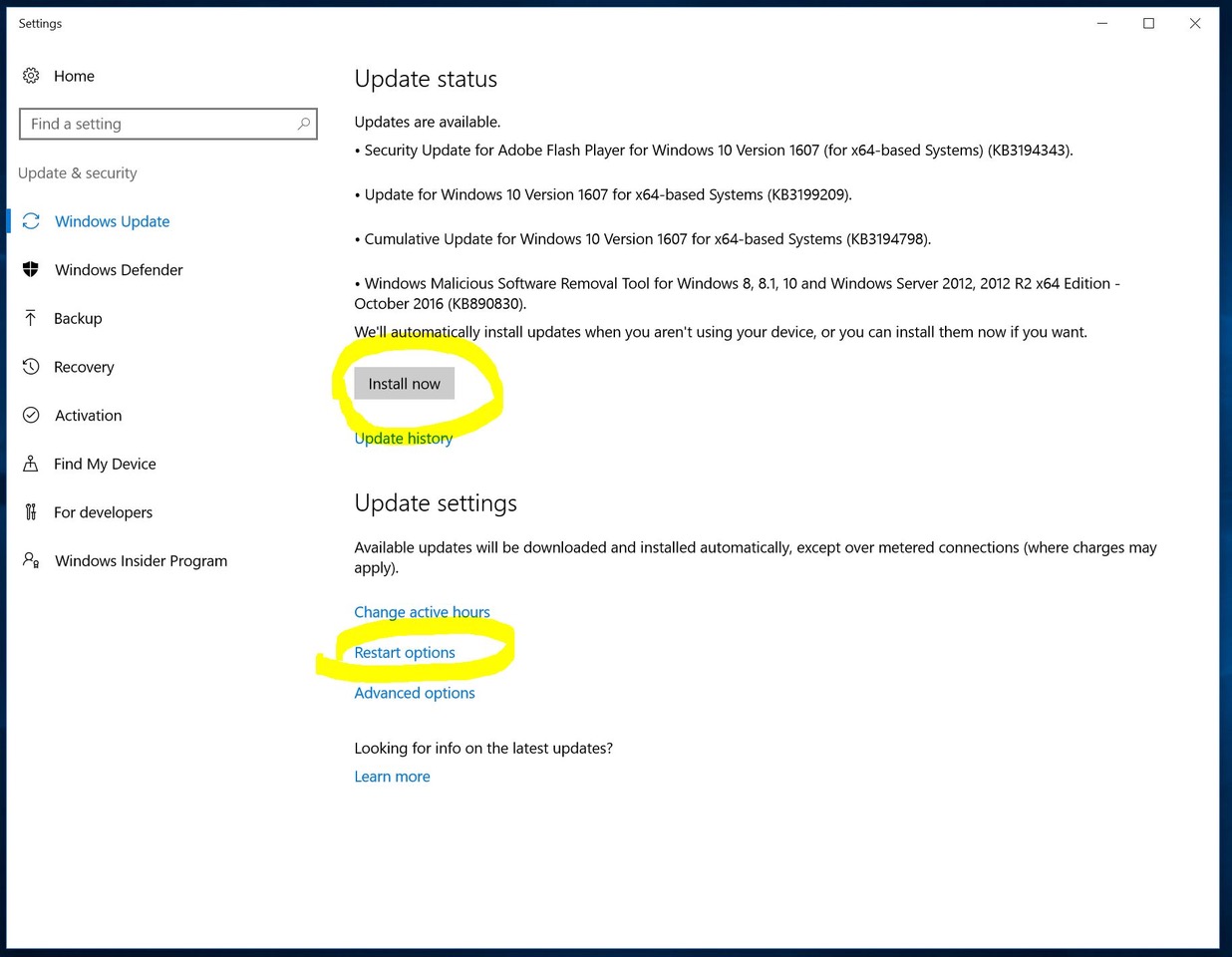Click the Cumulative Update KB3194798 text

pyautogui.click(x=643, y=238)
